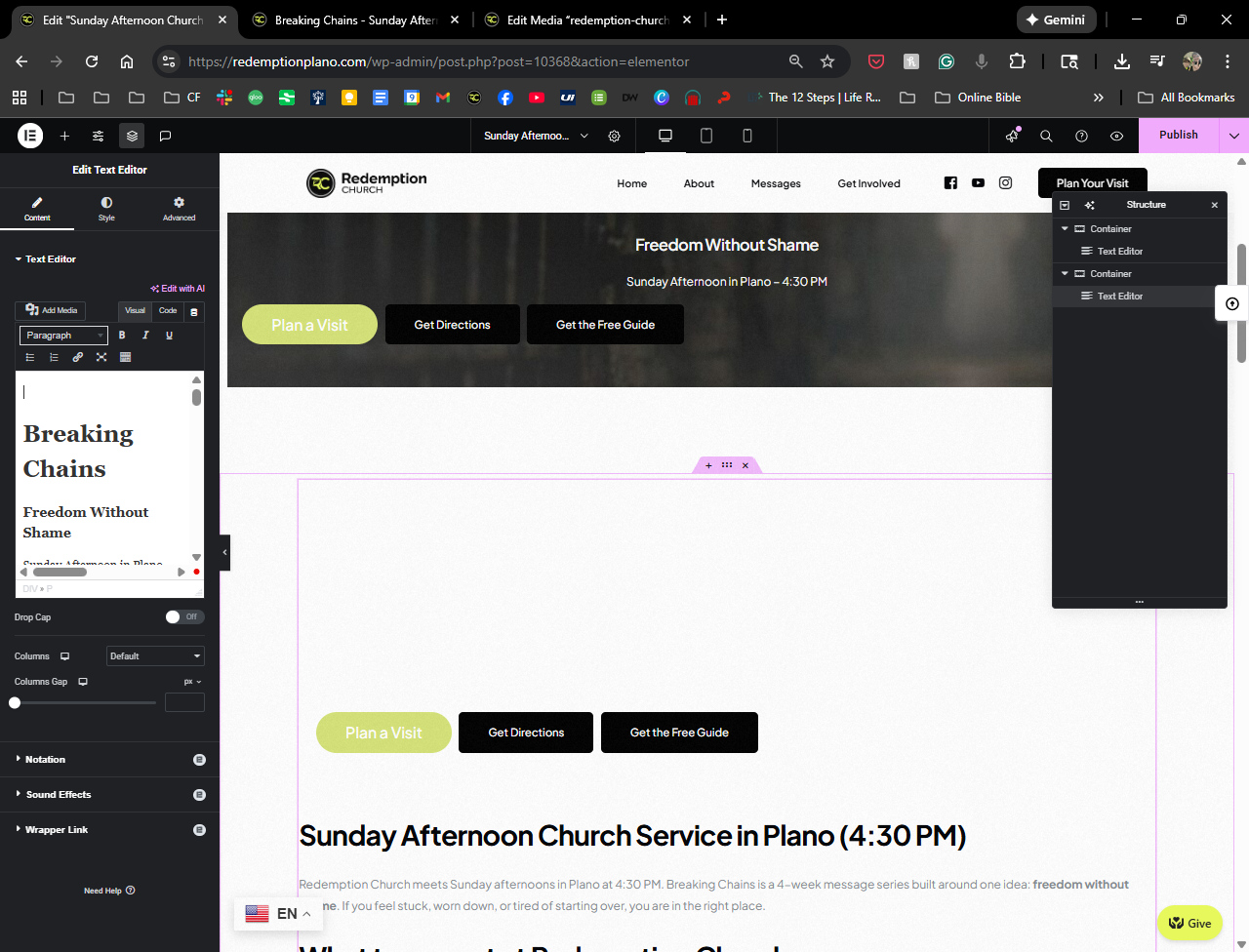Screen dimensions: 1249x952
Task: Toggle the Structure layers panel button
Action: click(x=132, y=136)
